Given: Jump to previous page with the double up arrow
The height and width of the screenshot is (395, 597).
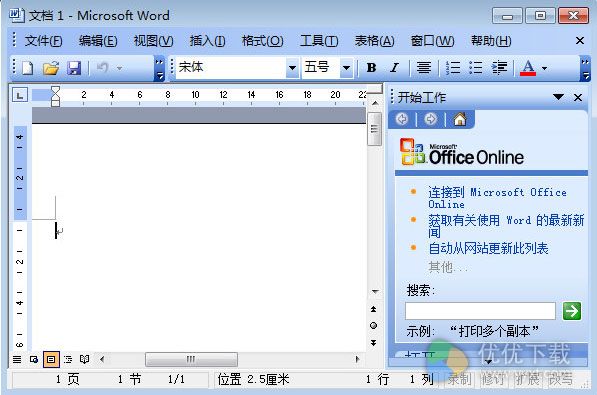Looking at the screenshot, I should tap(374, 309).
